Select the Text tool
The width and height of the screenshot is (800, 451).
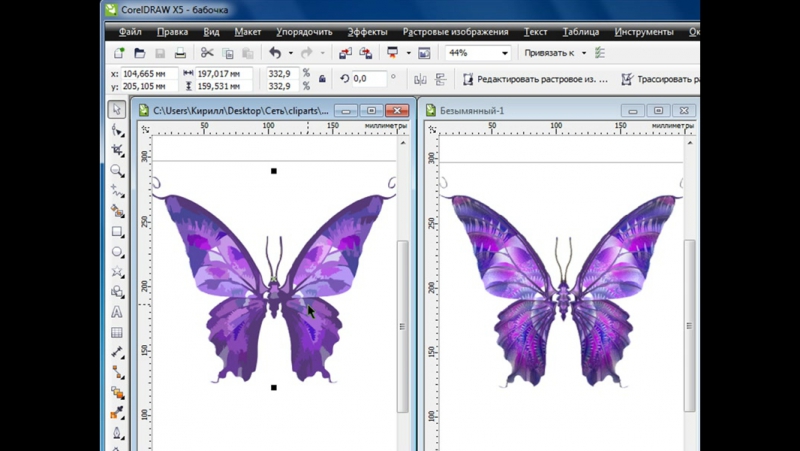click(x=117, y=312)
